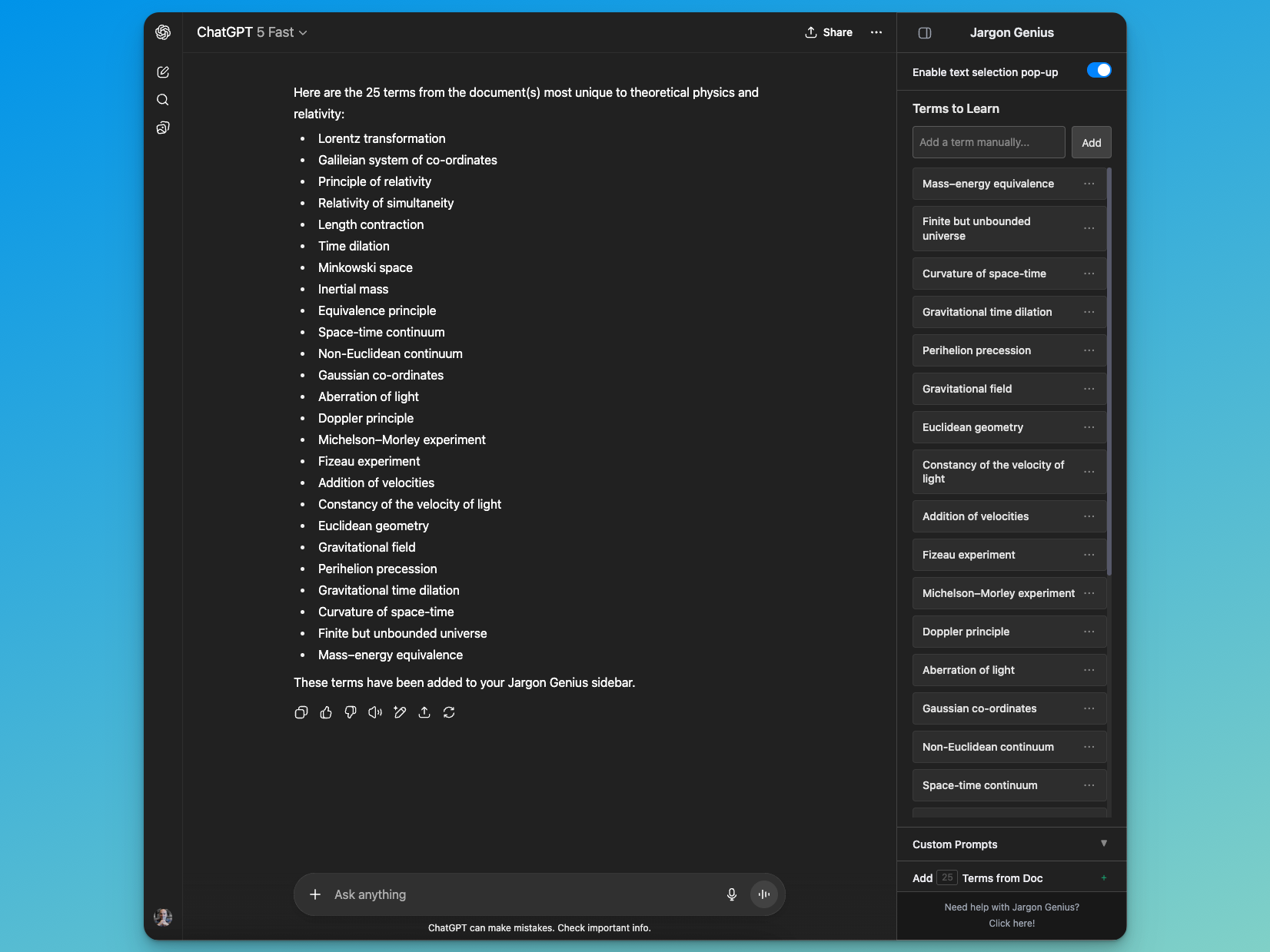
Task: Click the new chat compose icon
Action: [x=163, y=72]
